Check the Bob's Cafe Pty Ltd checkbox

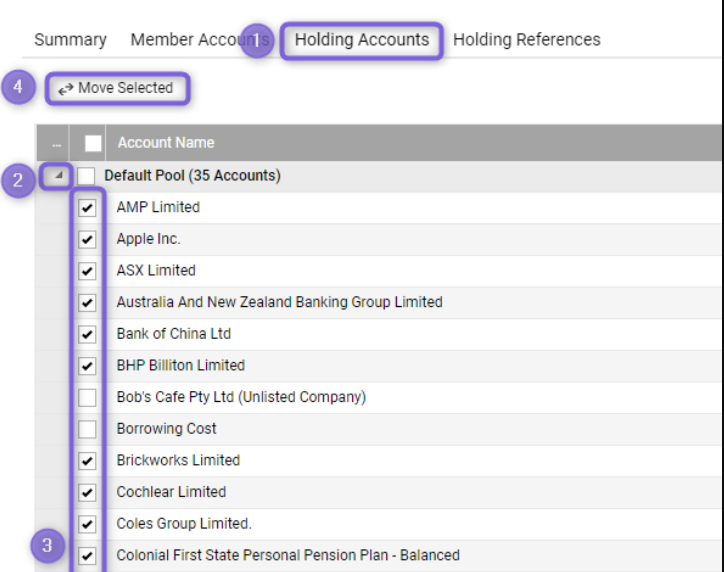pos(87,397)
